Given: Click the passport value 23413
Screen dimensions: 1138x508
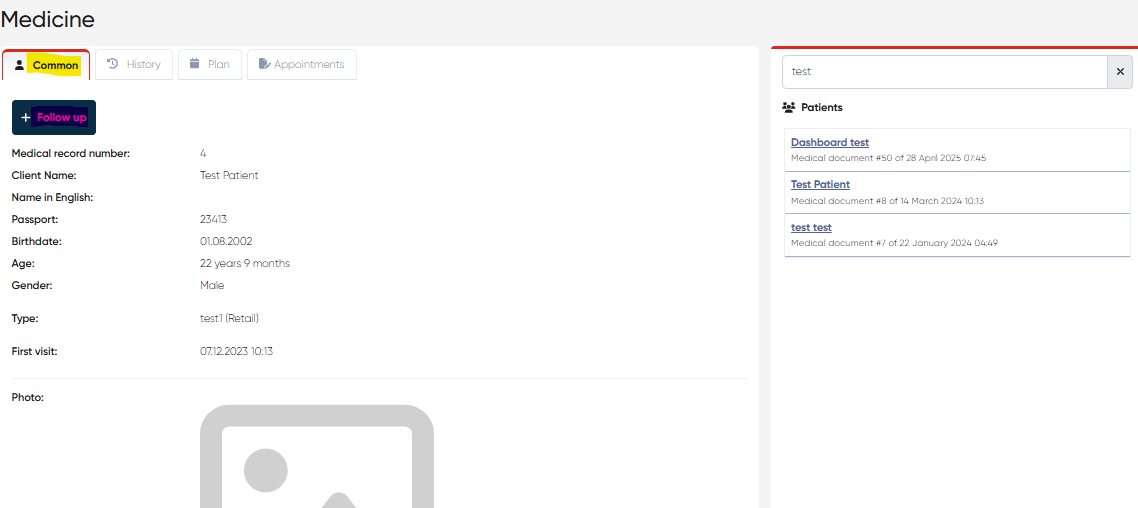Looking at the screenshot, I should [x=214, y=219].
